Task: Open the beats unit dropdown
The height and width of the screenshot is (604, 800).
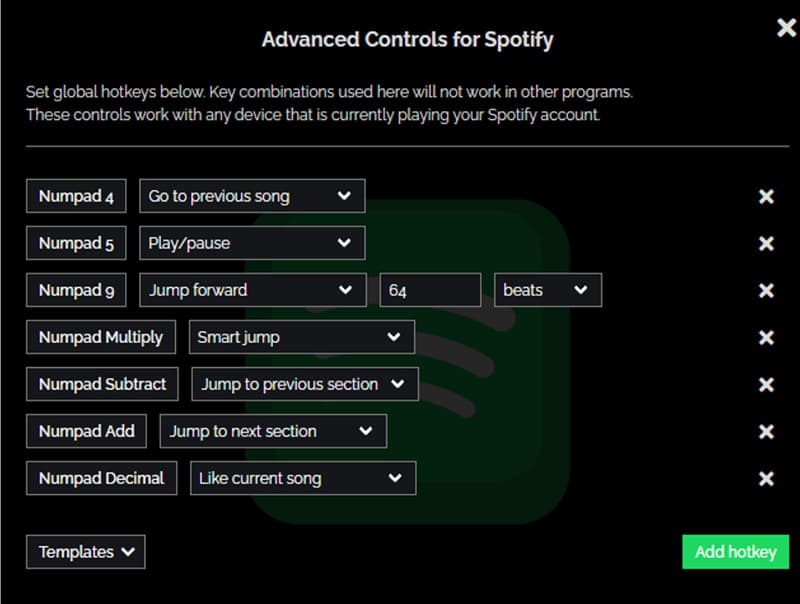Action: point(547,290)
